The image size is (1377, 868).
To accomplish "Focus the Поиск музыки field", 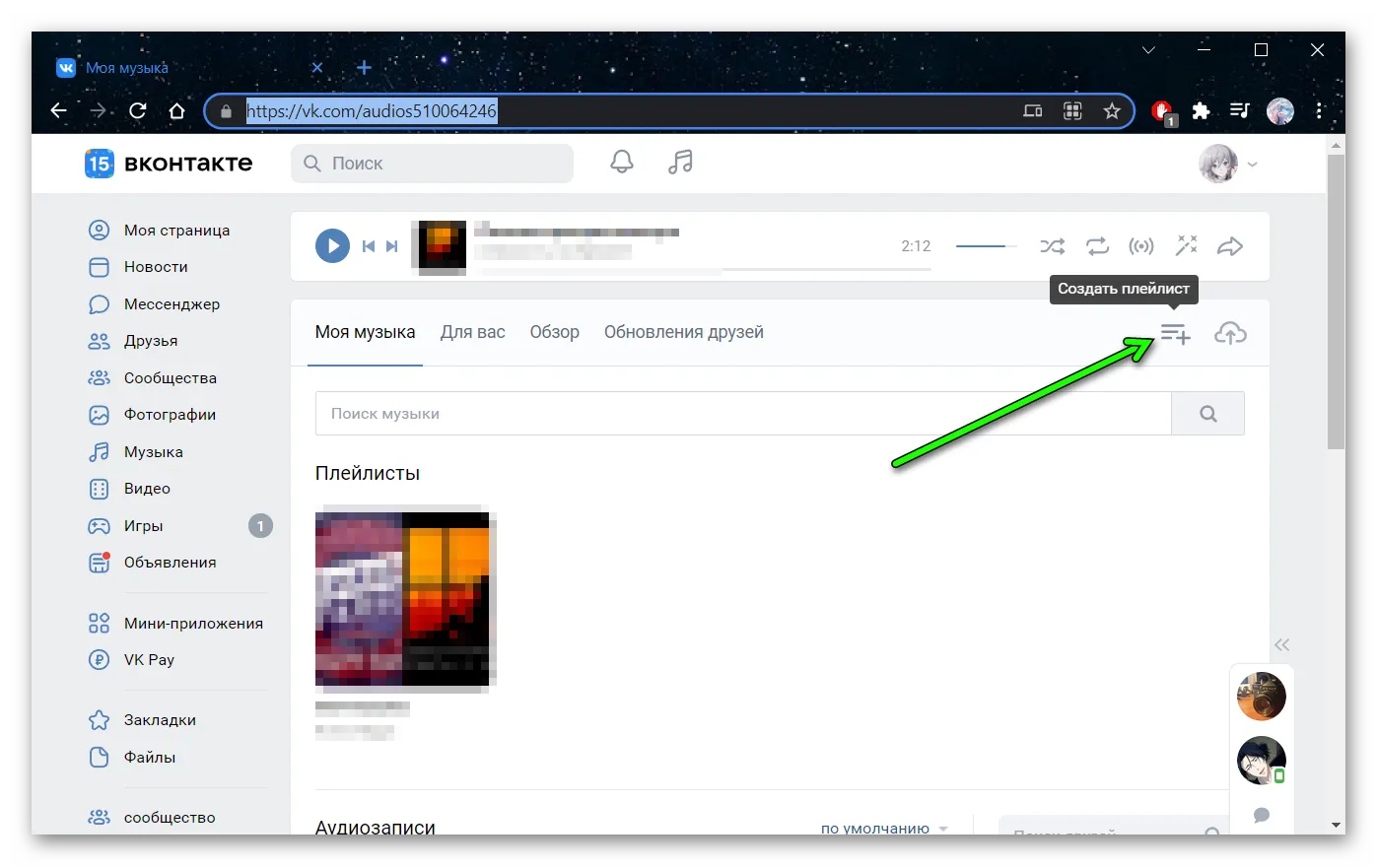I will pos(743,414).
